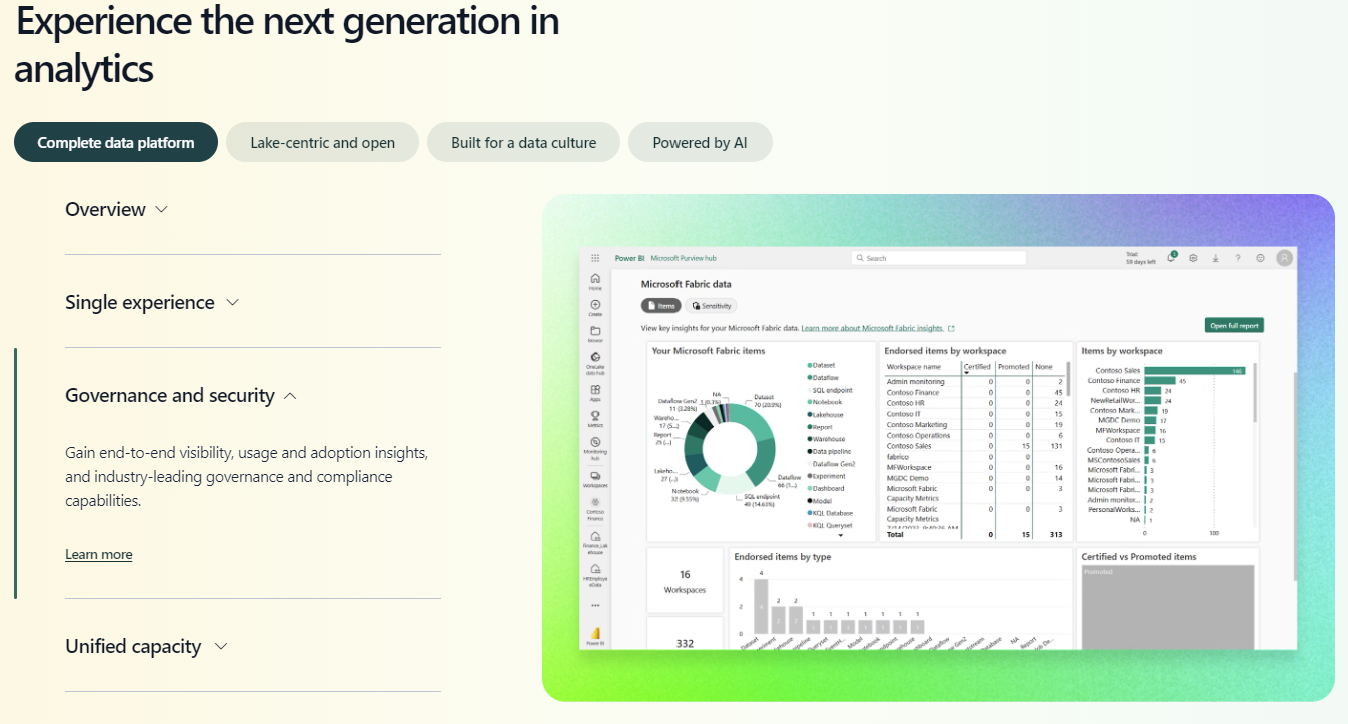1348x724 pixels.
Task: Switch to Built for a data culture tab
Action: tap(523, 142)
